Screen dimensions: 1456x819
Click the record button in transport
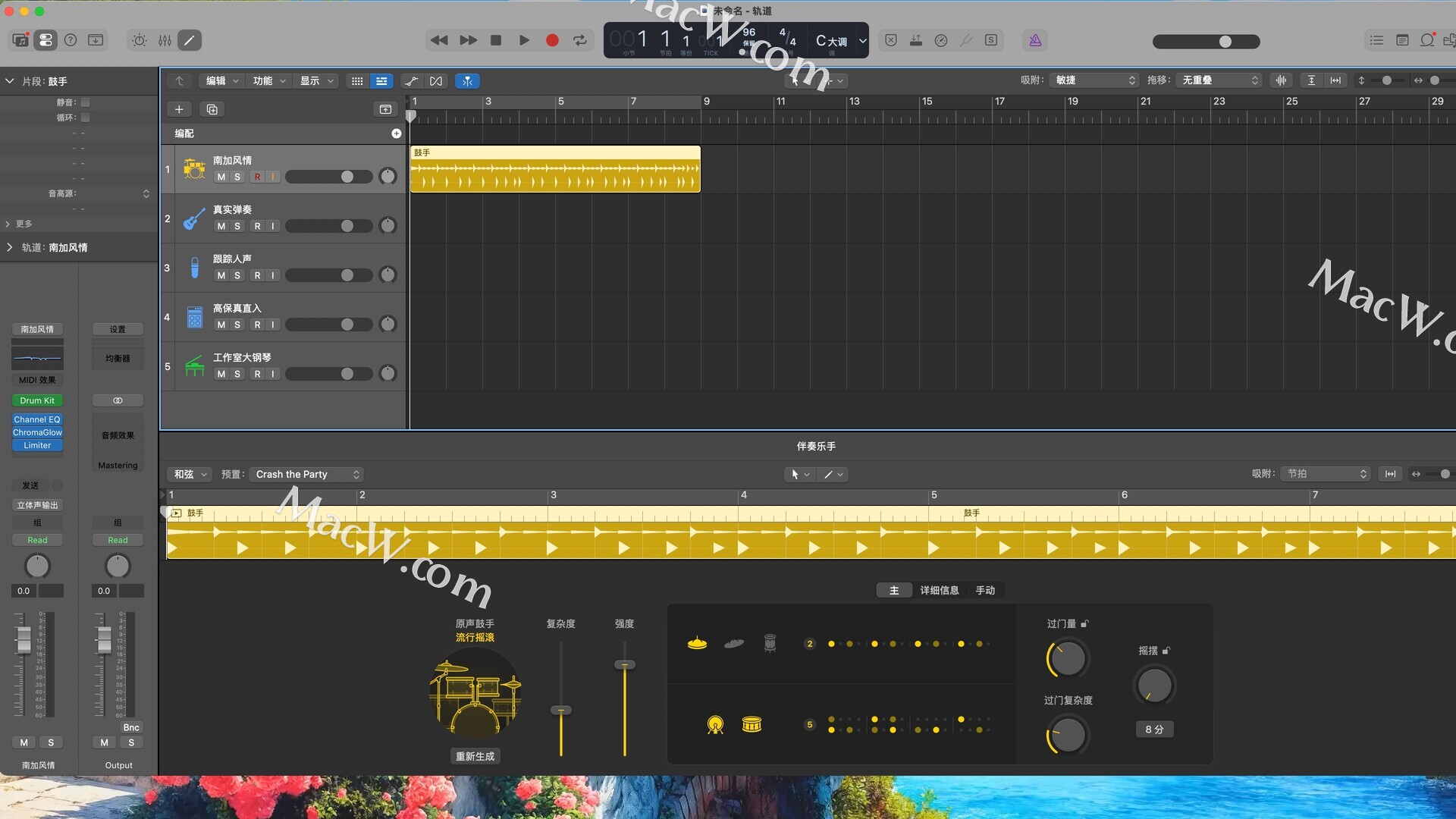(x=552, y=40)
